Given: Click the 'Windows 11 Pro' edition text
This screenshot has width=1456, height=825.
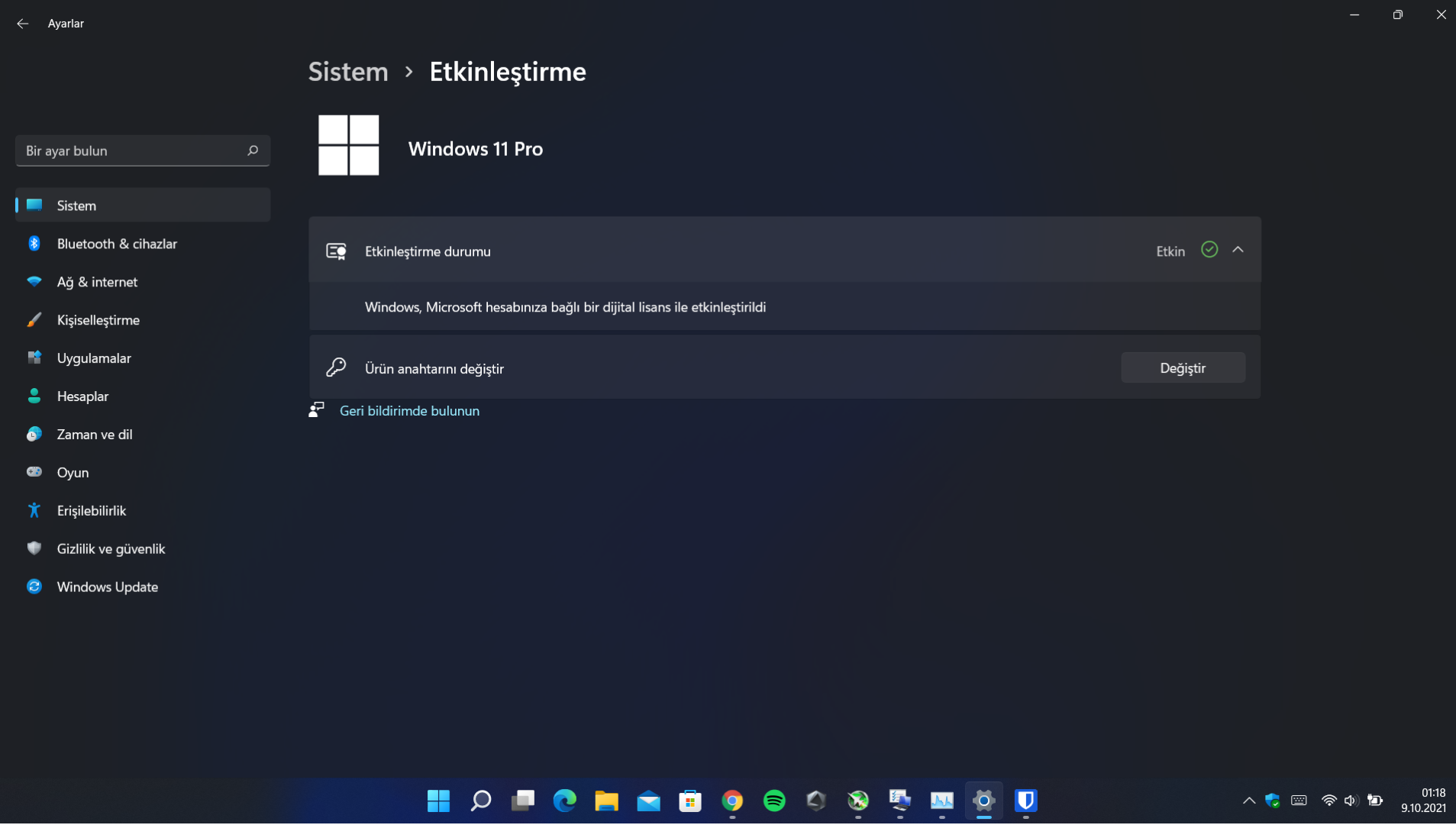Looking at the screenshot, I should (476, 149).
